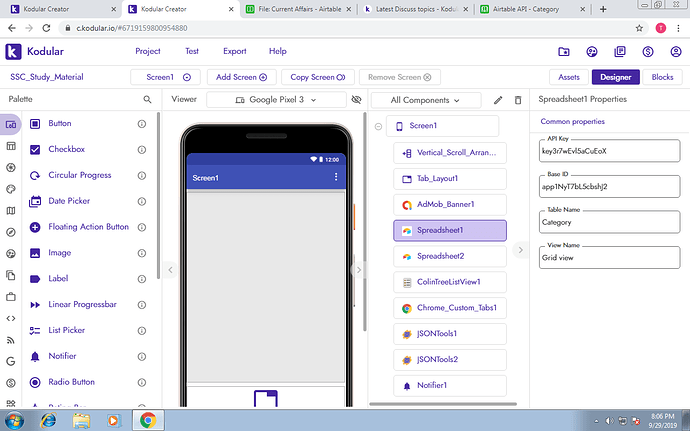Open the theme palette icon in header
The width and height of the screenshot is (690, 431).
coord(592,52)
